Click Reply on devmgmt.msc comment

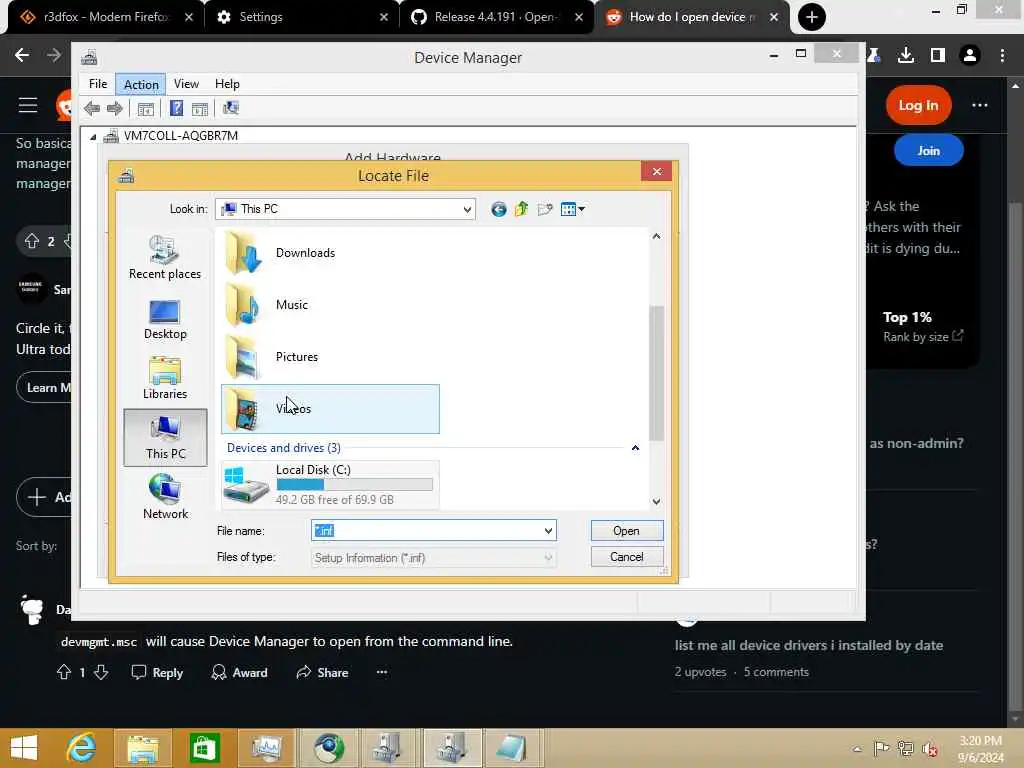(x=157, y=673)
